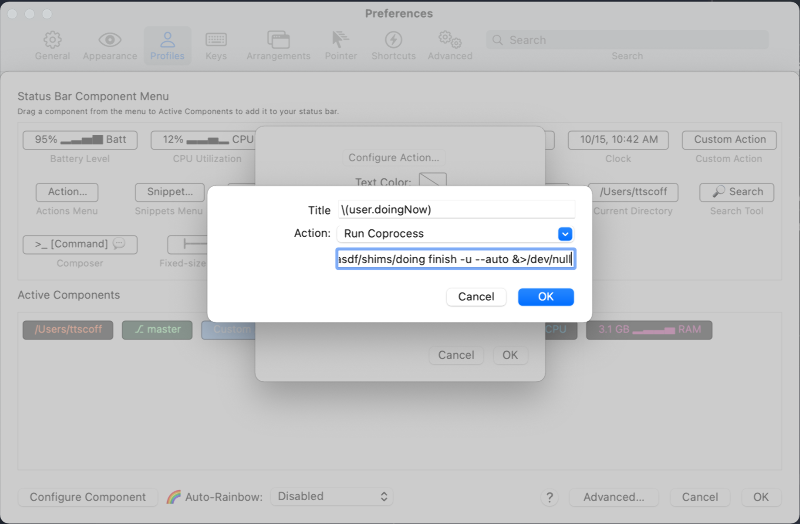
Task: Cancel the front action dialog
Action: (x=476, y=297)
